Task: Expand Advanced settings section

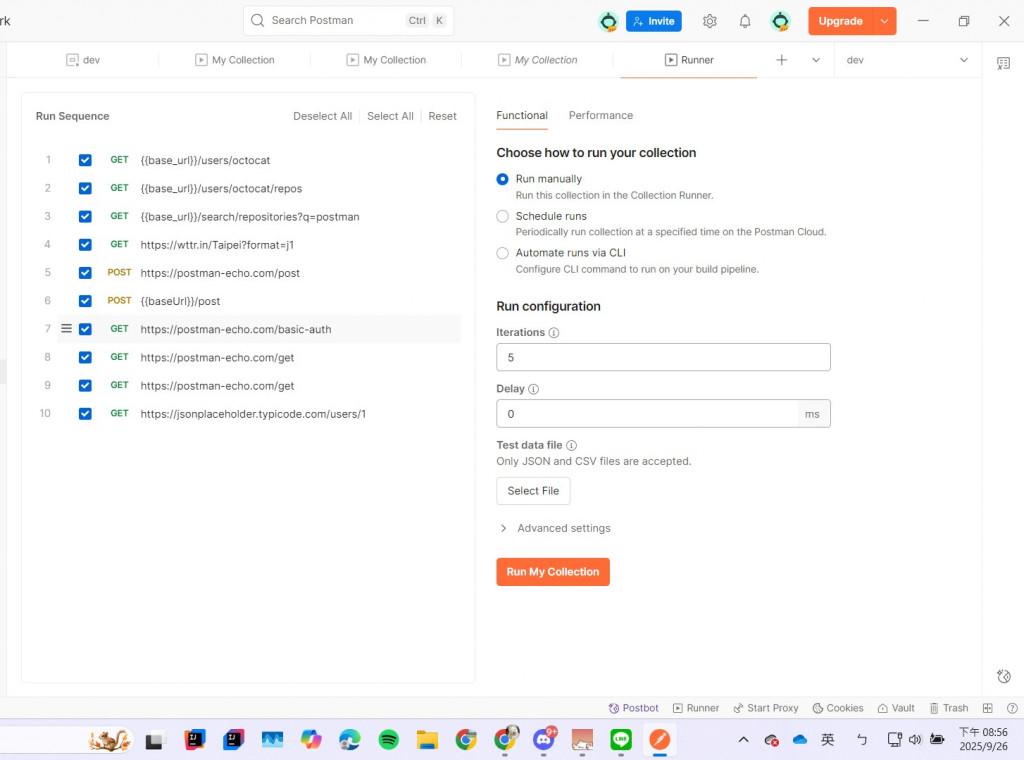Action: [556, 528]
